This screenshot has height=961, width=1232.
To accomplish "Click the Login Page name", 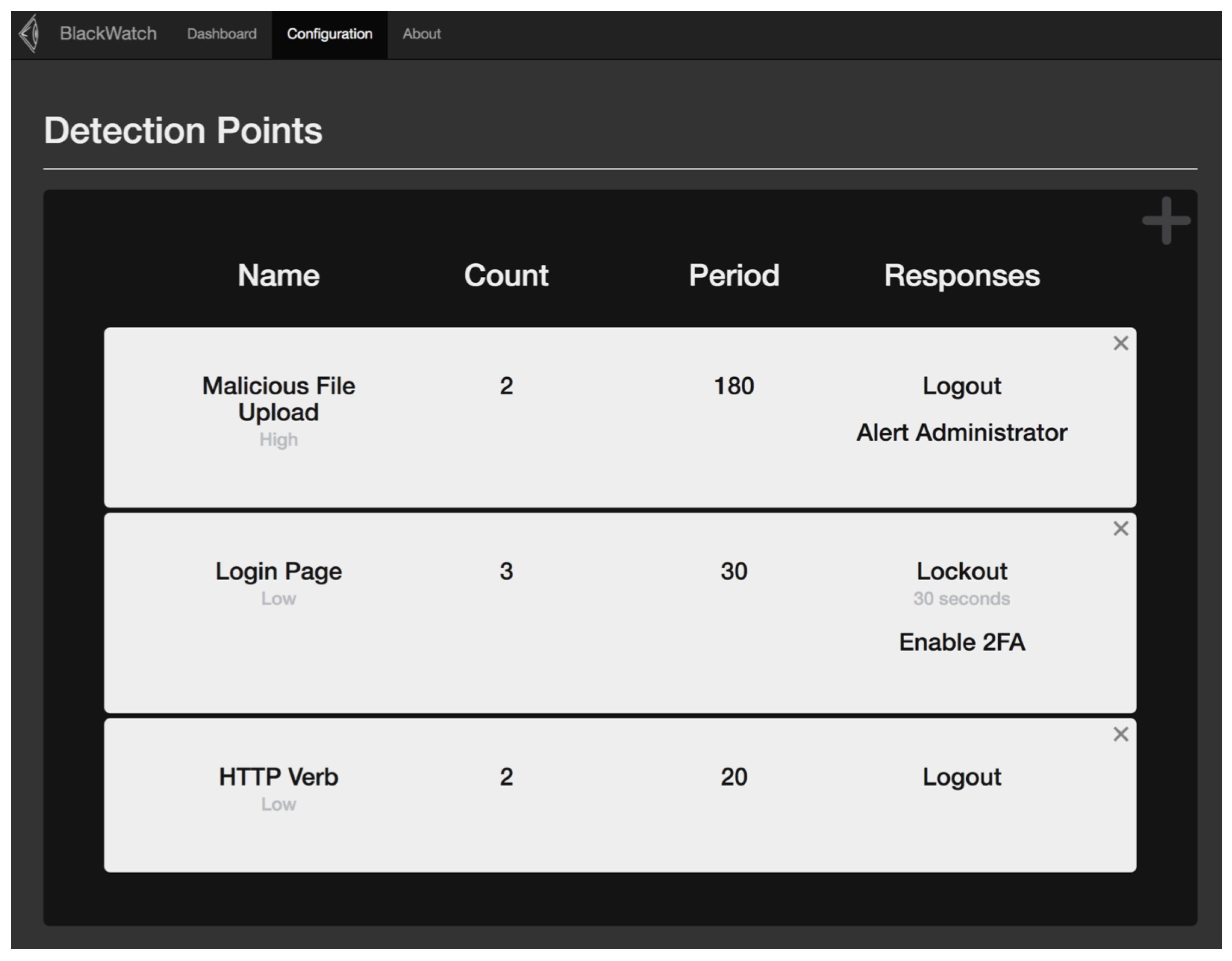I will tap(279, 571).
